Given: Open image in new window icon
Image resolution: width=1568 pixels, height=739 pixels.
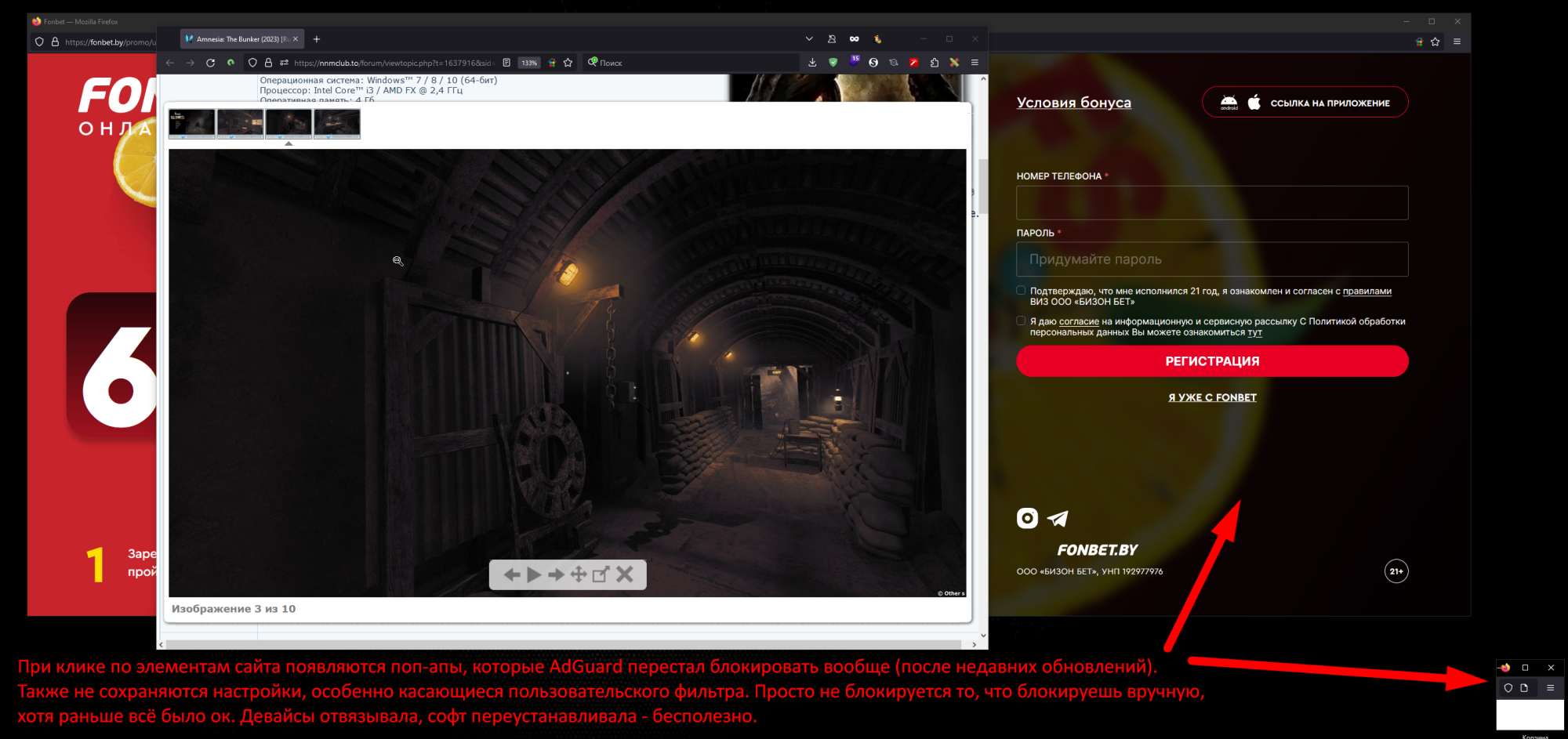Looking at the screenshot, I should (601, 575).
